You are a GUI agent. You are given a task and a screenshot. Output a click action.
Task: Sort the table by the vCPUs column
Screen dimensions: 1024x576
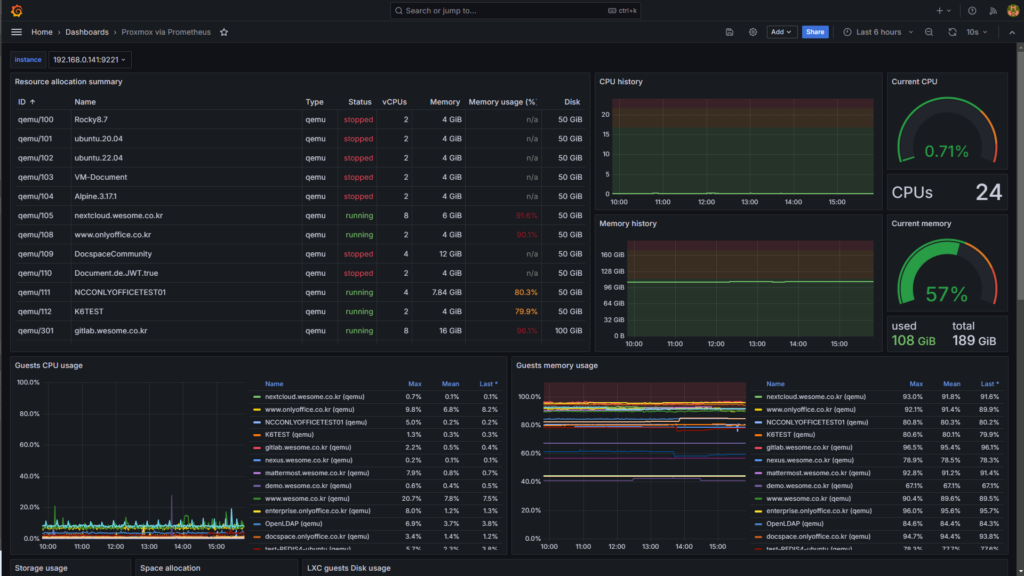tap(394, 102)
